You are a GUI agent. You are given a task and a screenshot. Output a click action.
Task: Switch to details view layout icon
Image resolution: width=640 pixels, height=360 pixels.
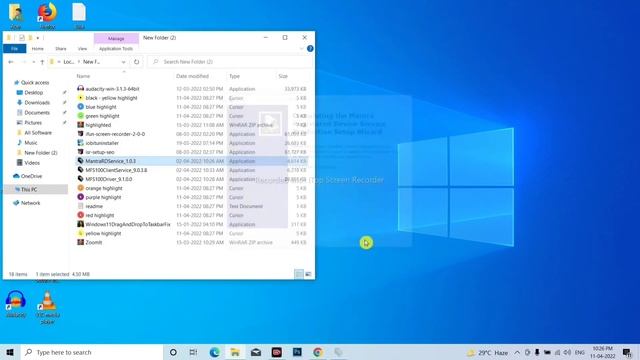click(x=299, y=274)
